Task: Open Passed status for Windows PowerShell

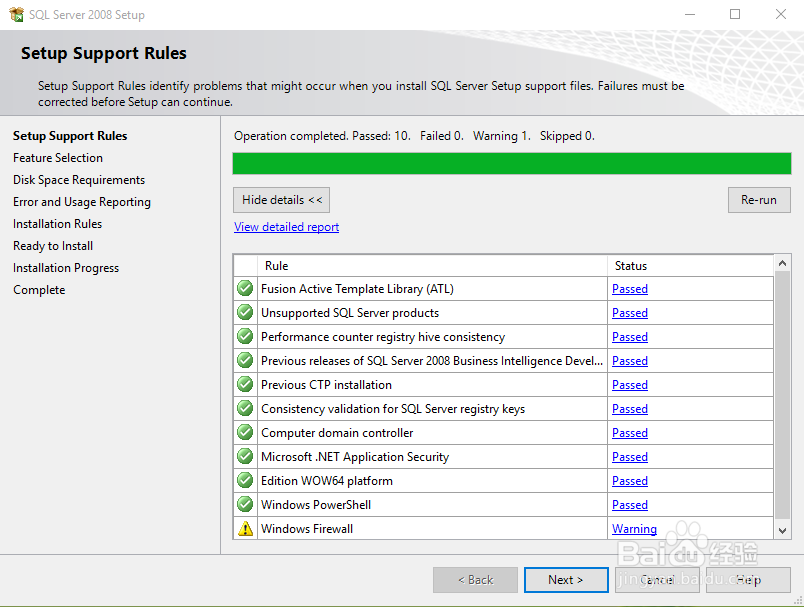Action: click(x=630, y=505)
